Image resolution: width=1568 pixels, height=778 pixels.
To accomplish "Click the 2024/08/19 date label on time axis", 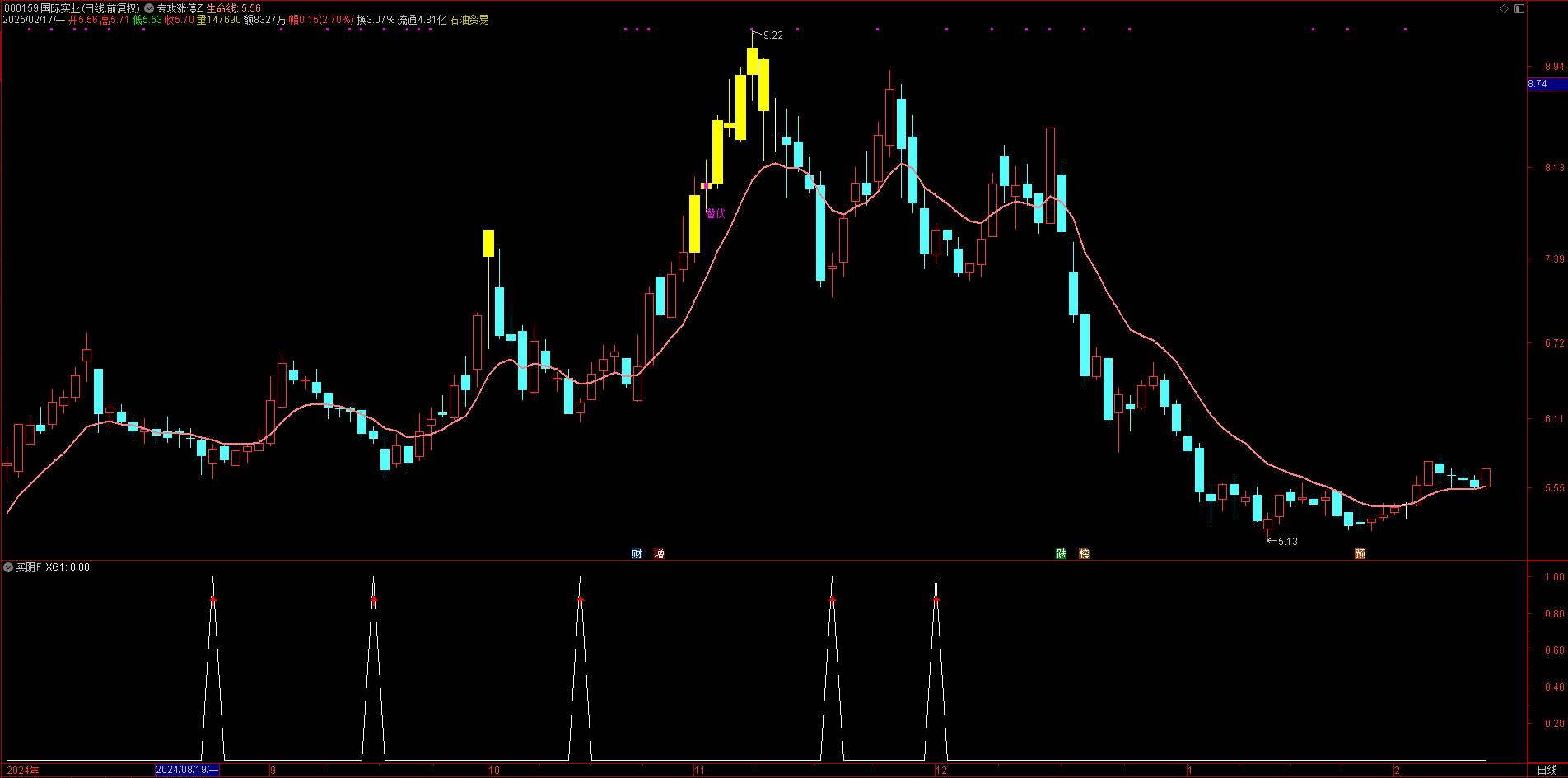I will pyautogui.click(x=187, y=770).
